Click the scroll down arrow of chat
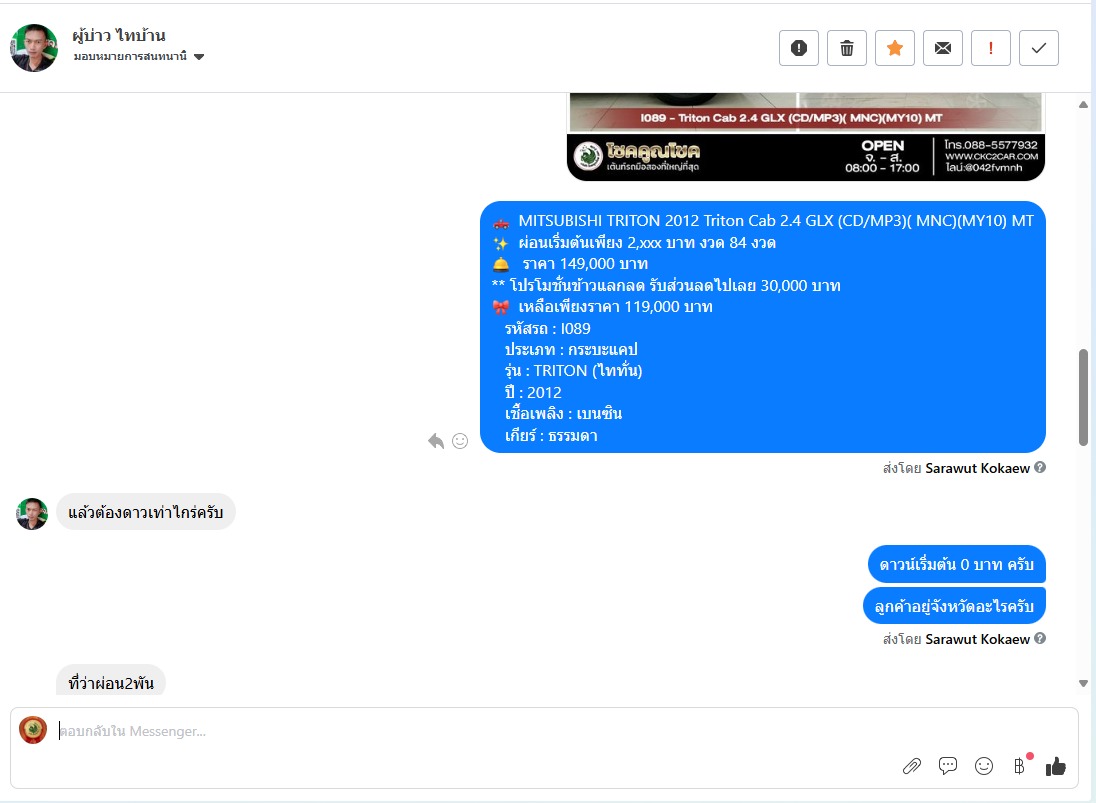The width and height of the screenshot is (1096, 803). (x=1083, y=683)
